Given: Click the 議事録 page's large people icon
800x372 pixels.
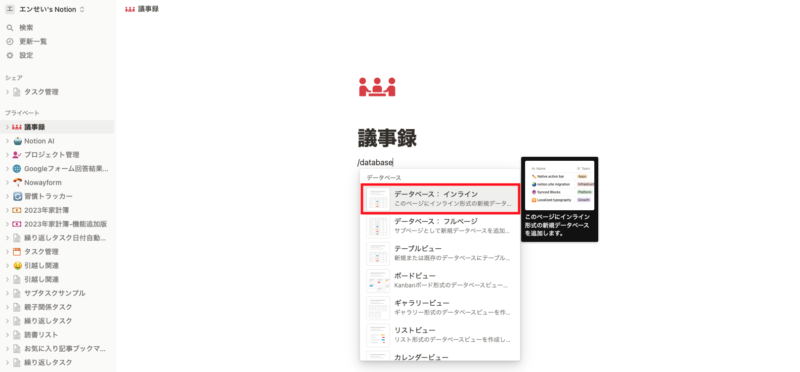Looking at the screenshot, I should 377,87.
